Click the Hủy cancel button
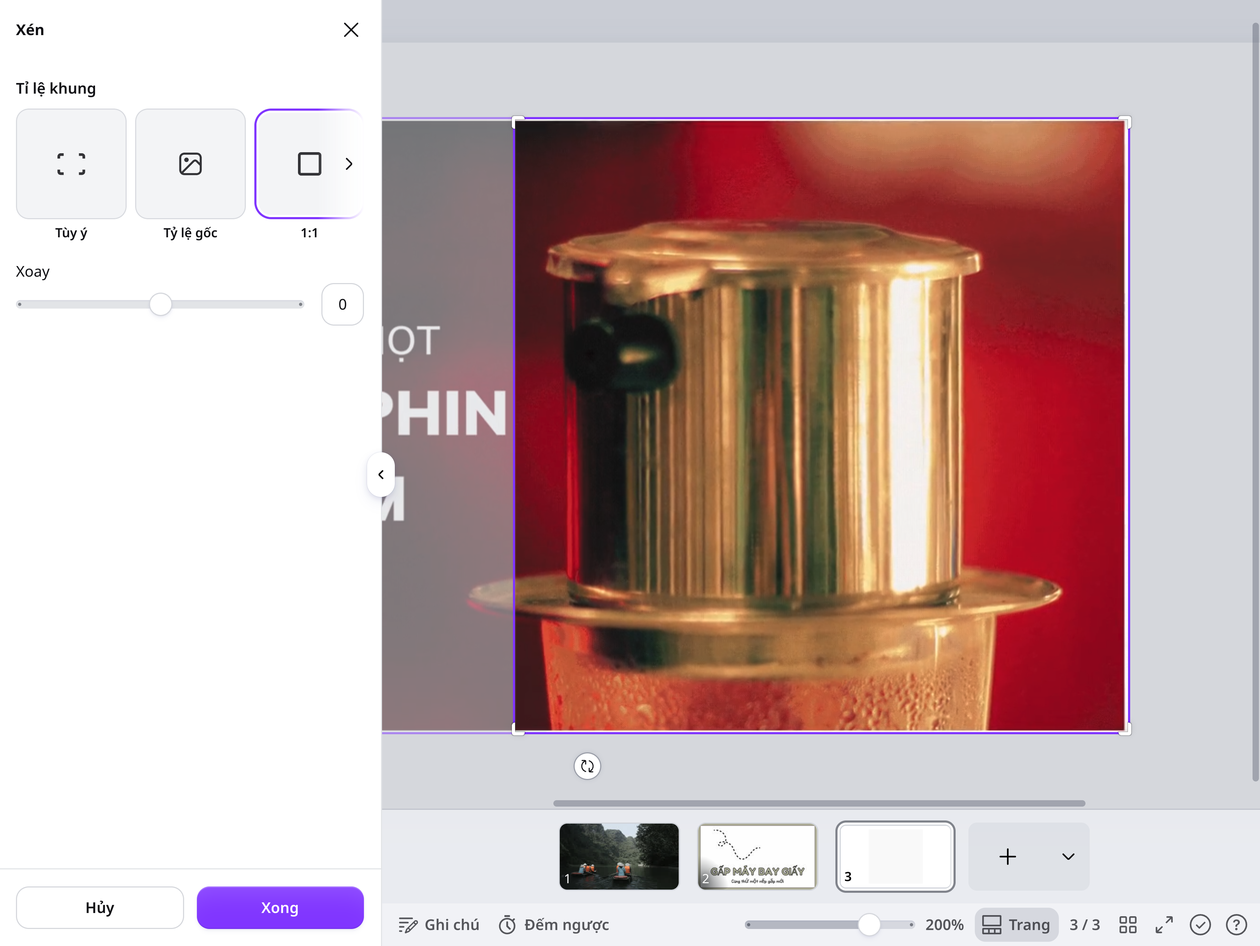1260x946 pixels. 100,908
